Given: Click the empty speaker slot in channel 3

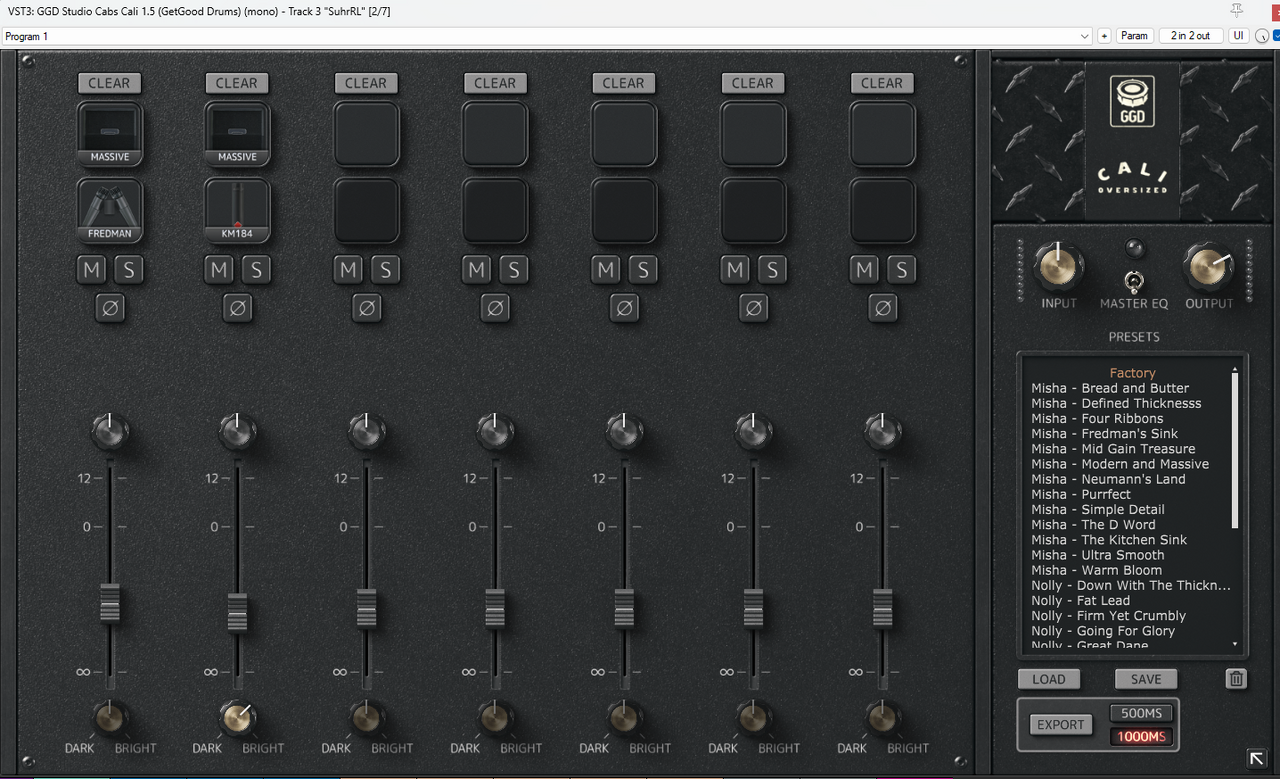Looking at the screenshot, I should tap(367, 133).
